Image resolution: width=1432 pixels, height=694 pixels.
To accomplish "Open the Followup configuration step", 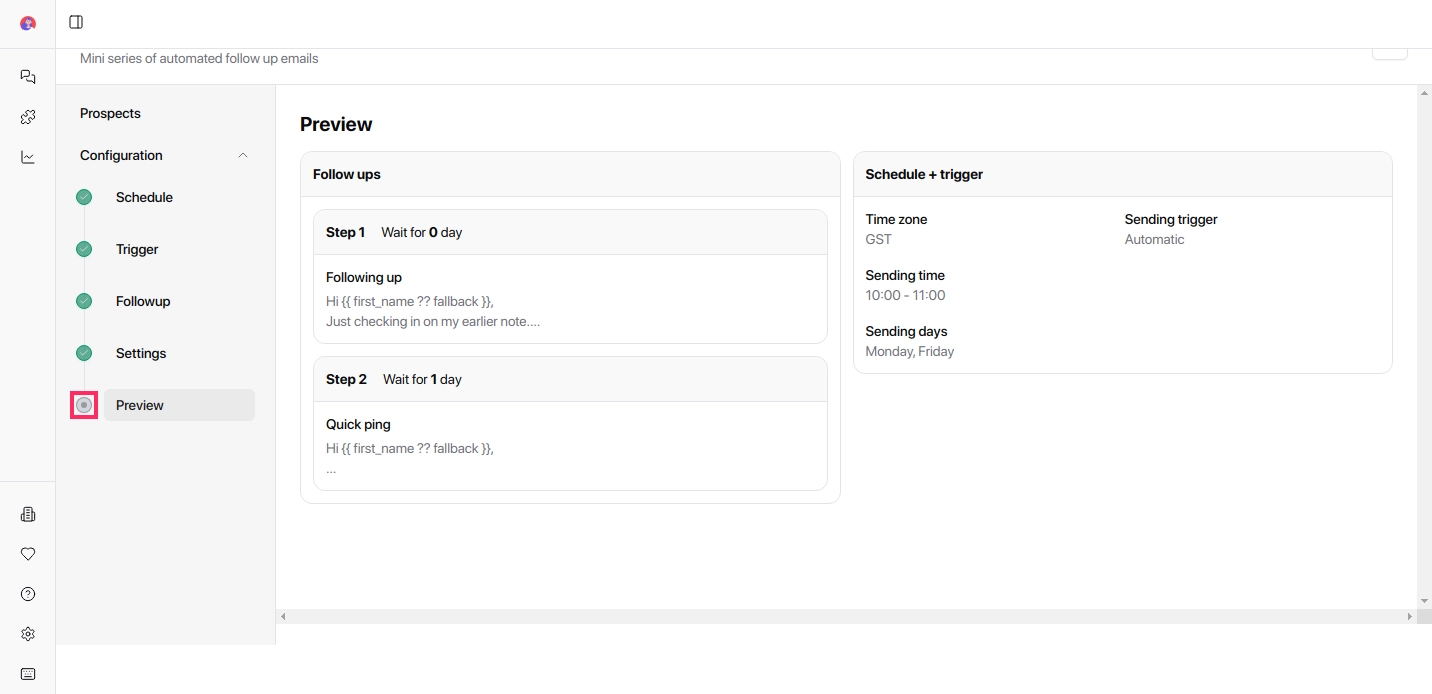I will click(143, 301).
